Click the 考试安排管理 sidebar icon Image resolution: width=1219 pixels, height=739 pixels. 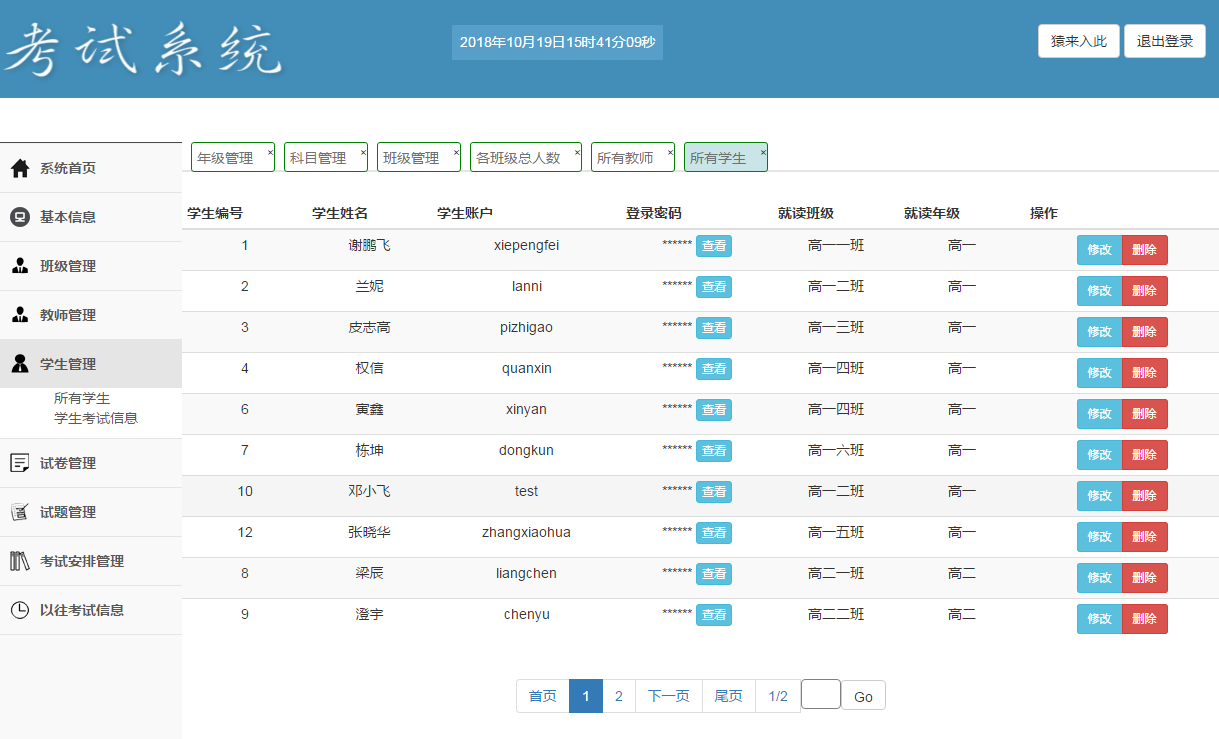coord(20,560)
